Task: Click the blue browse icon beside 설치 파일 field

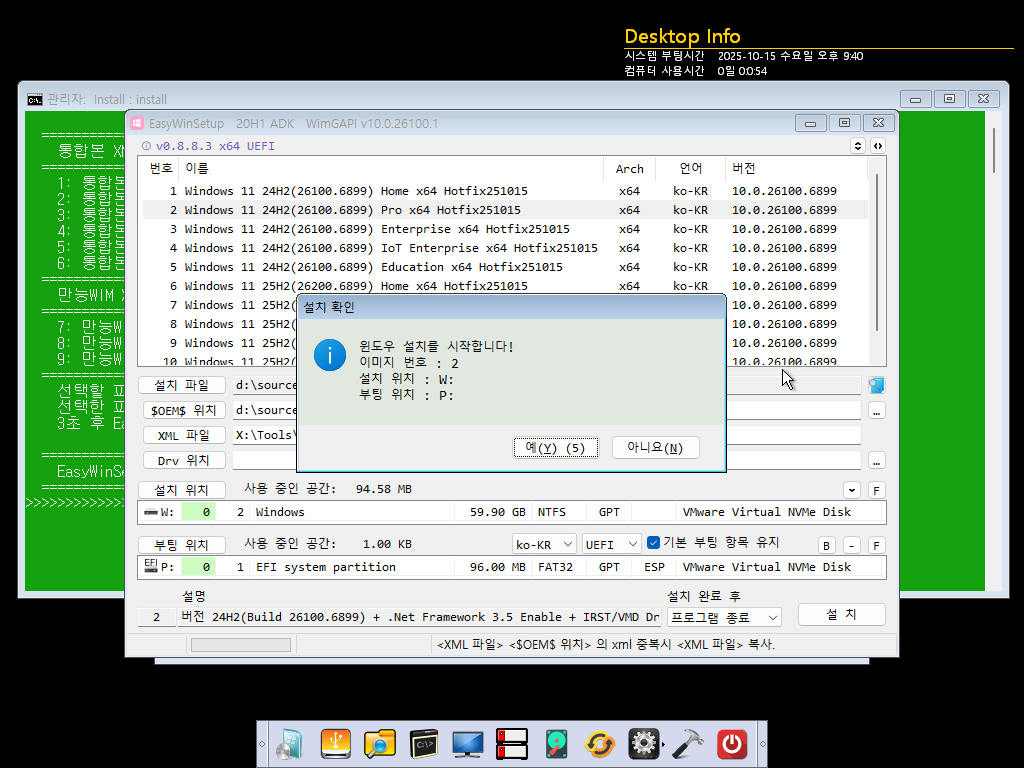Action: click(876, 385)
